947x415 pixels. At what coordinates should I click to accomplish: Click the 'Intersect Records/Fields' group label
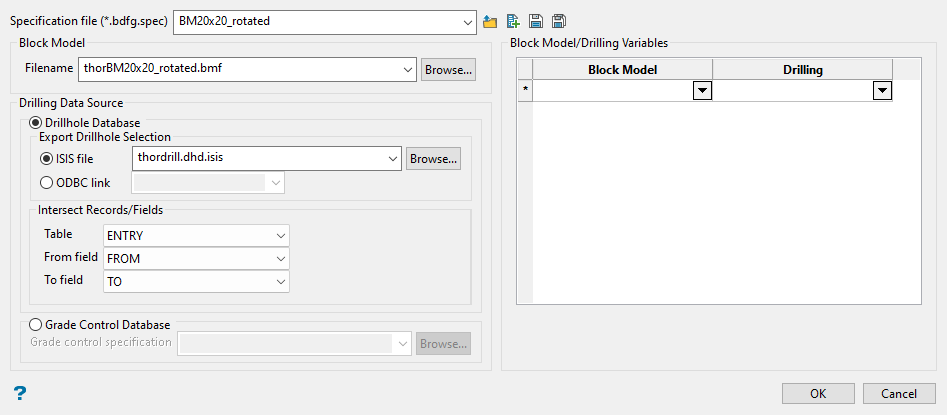[x=100, y=210]
